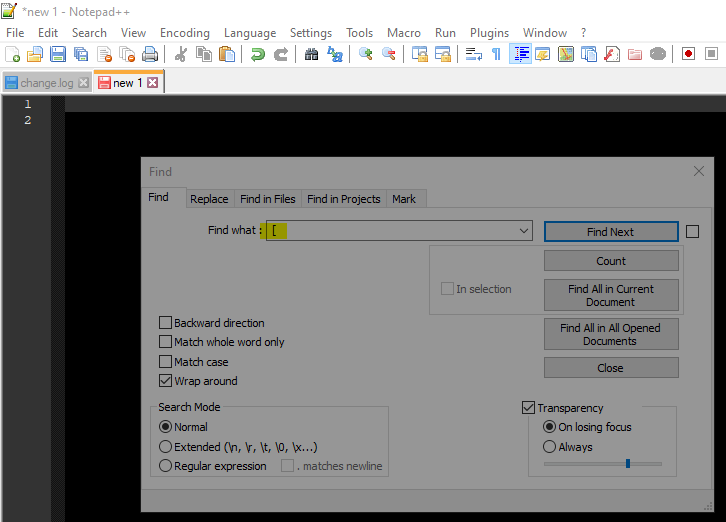Enable Match whole word only checkbox
Image resolution: width=726 pixels, height=522 pixels.
165,342
